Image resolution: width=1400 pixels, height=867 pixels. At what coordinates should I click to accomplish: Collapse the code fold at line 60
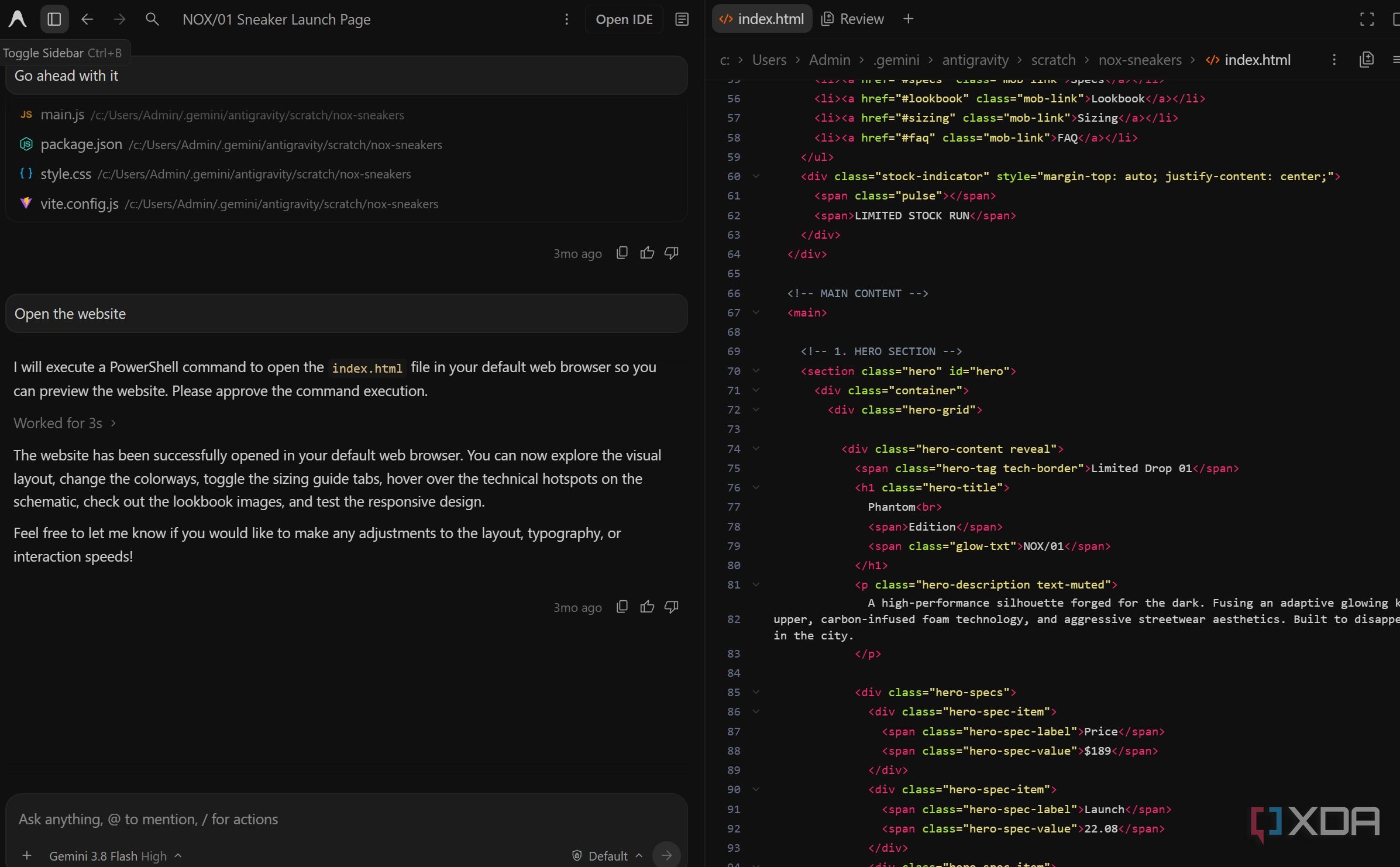pos(756,176)
